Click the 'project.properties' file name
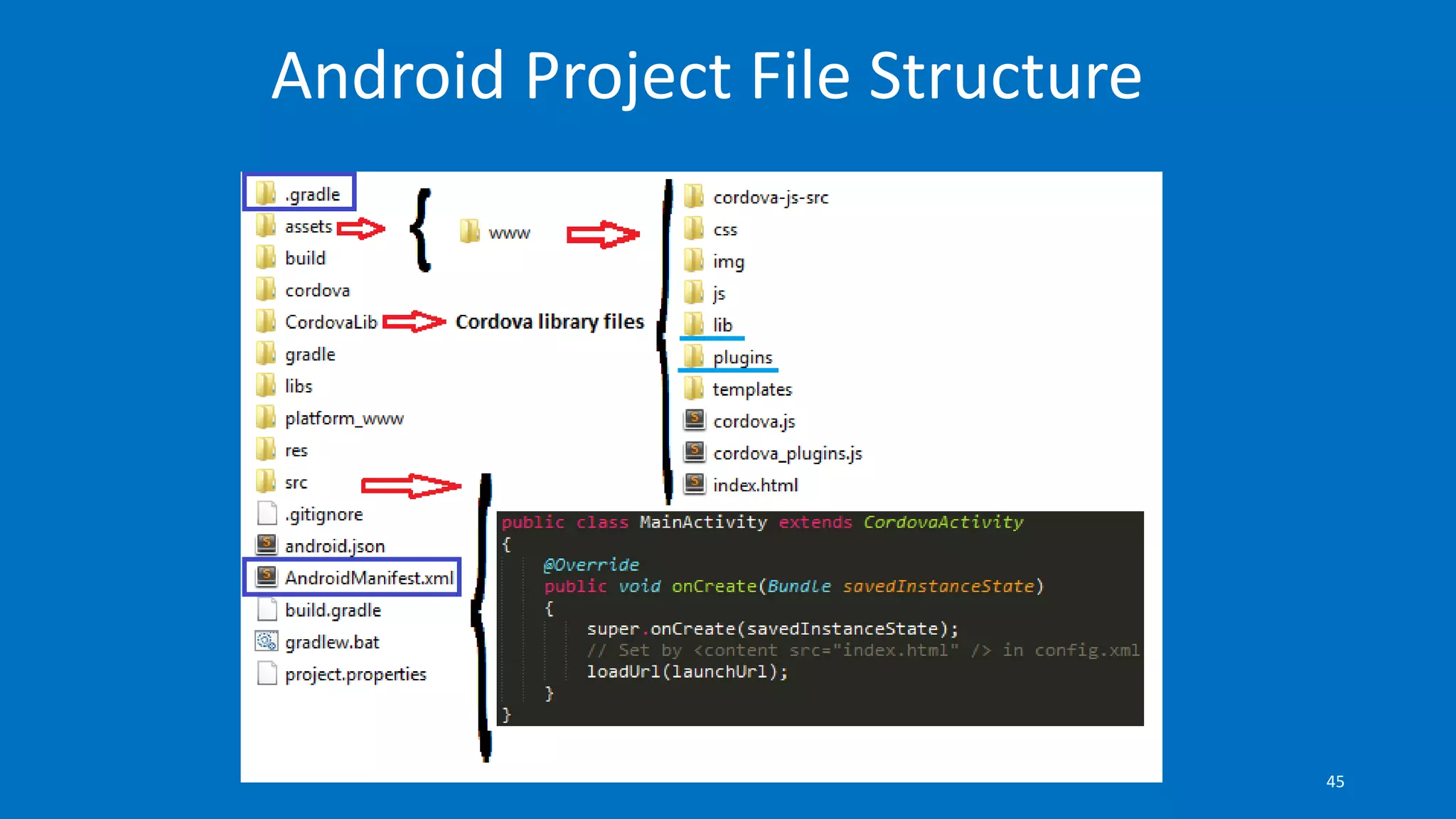 tap(355, 675)
